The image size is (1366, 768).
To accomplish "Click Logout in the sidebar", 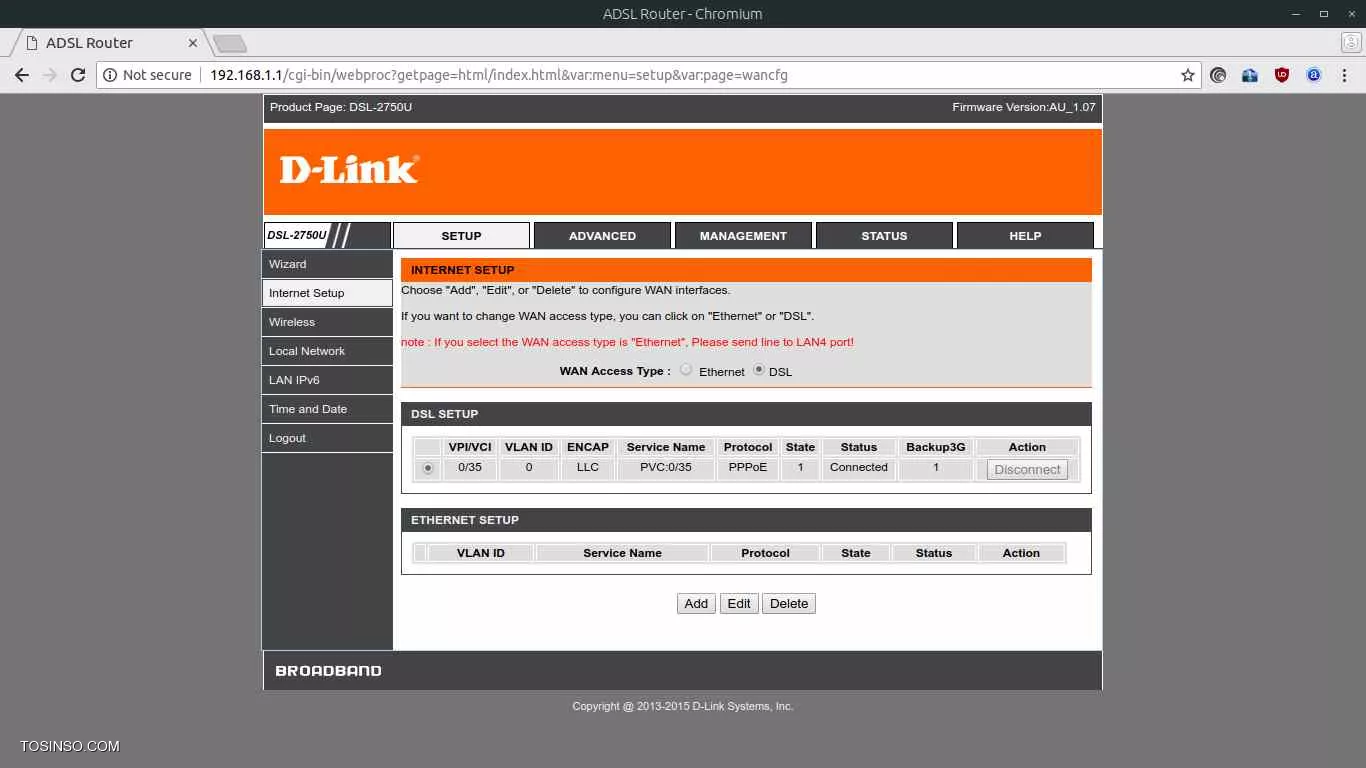I will pyautogui.click(x=327, y=438).
